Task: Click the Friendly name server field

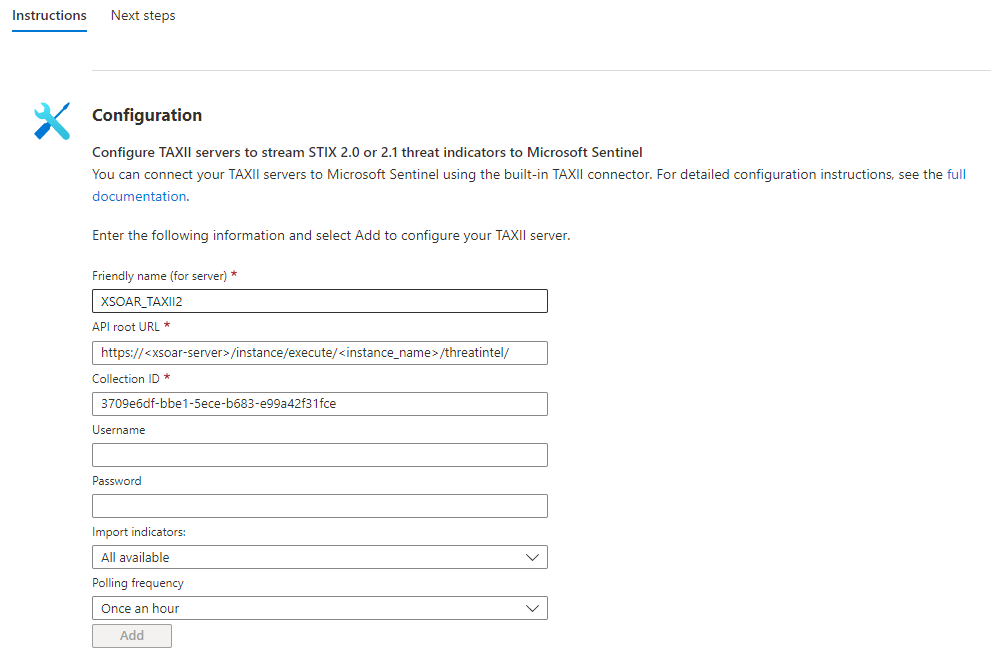Action: (x=320, y=301)
